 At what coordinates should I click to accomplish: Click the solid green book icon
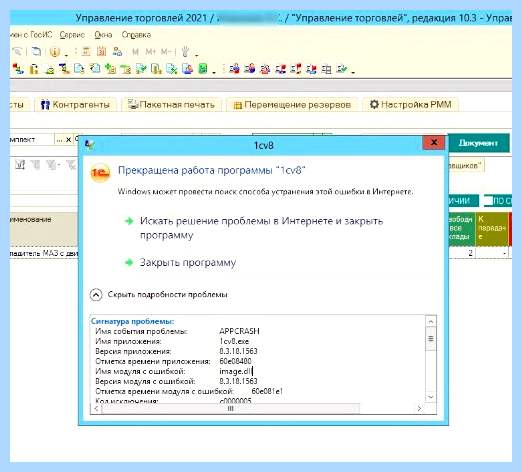click(203, 69)
